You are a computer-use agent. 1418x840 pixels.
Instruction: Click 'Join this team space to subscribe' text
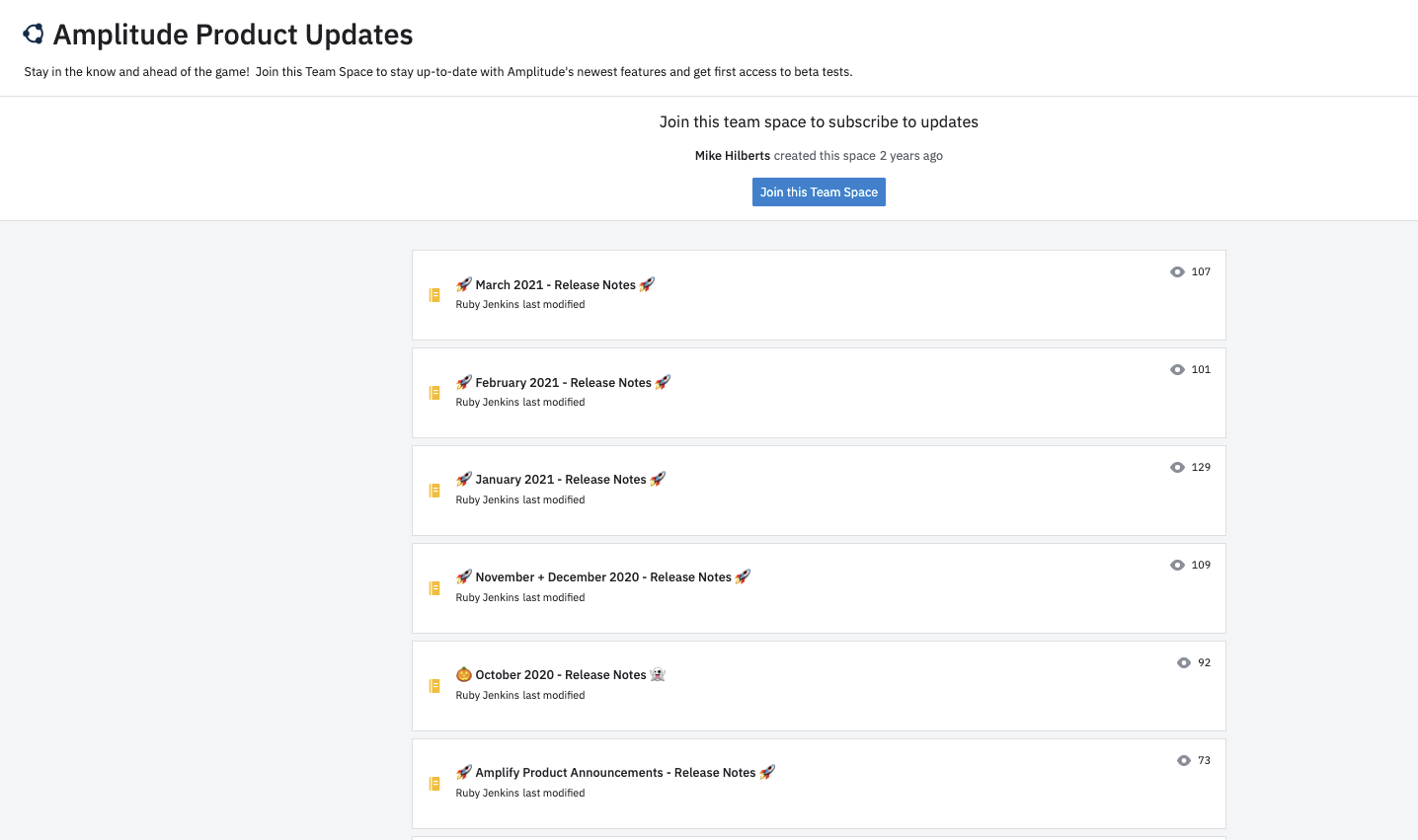(819, 122)
